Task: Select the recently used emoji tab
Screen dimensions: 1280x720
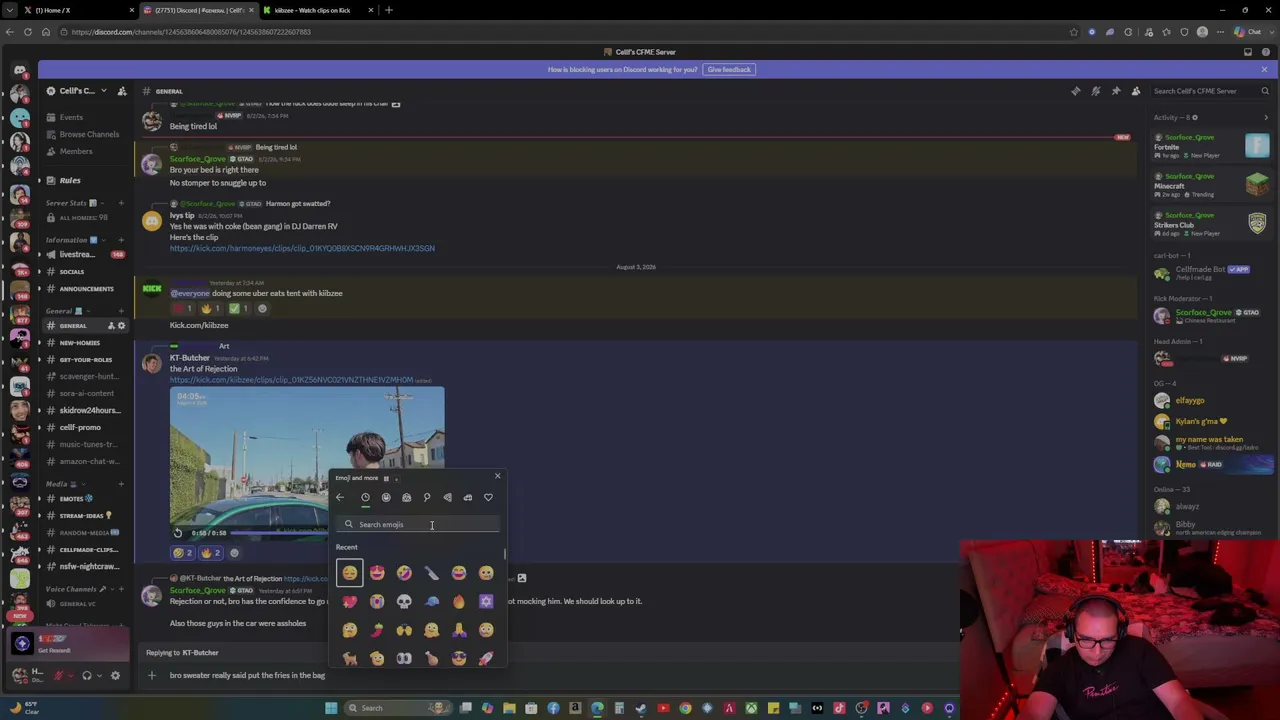Action: point(365,497)
